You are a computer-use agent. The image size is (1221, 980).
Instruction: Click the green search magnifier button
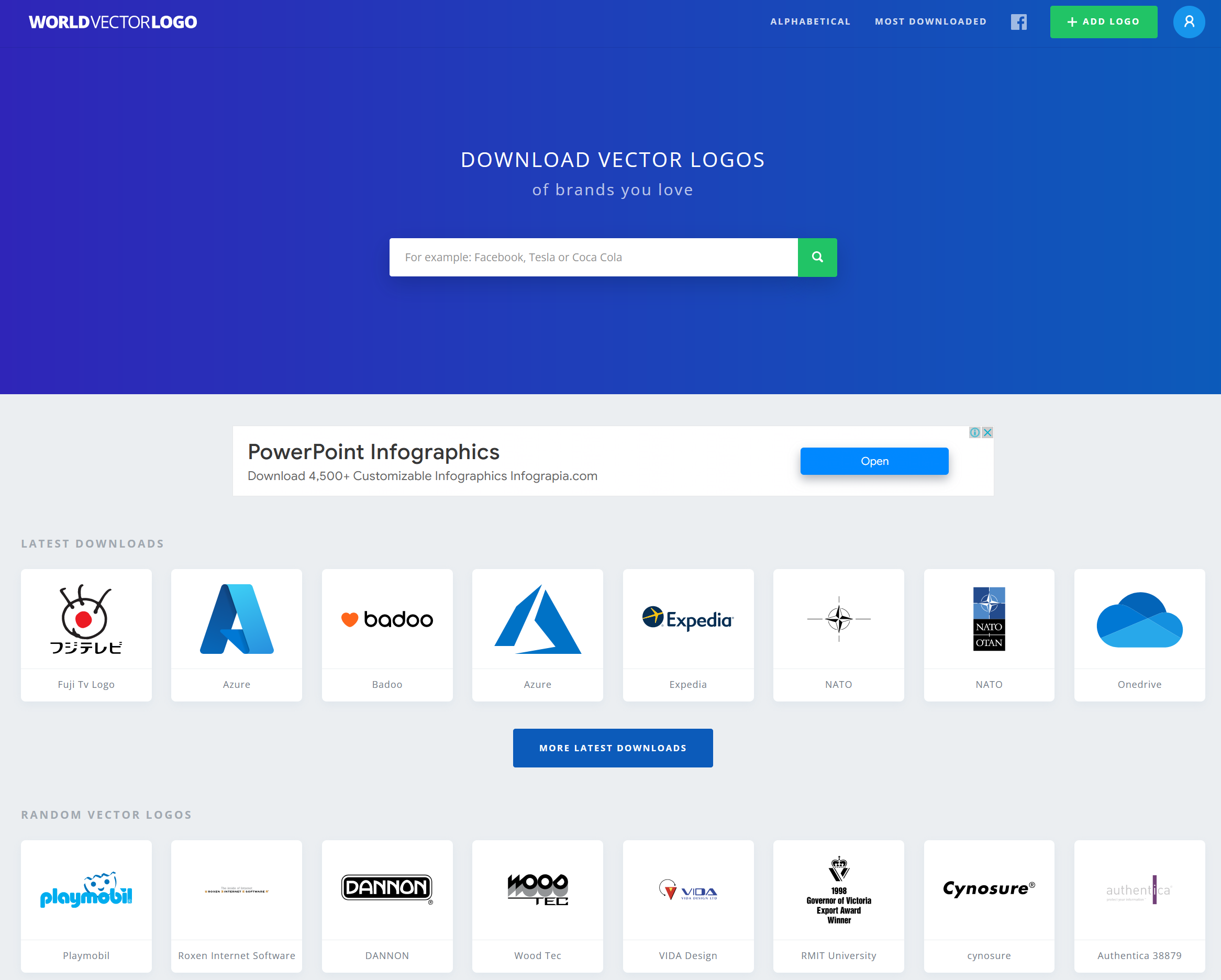pyautogui.click(x=817, y=257)
